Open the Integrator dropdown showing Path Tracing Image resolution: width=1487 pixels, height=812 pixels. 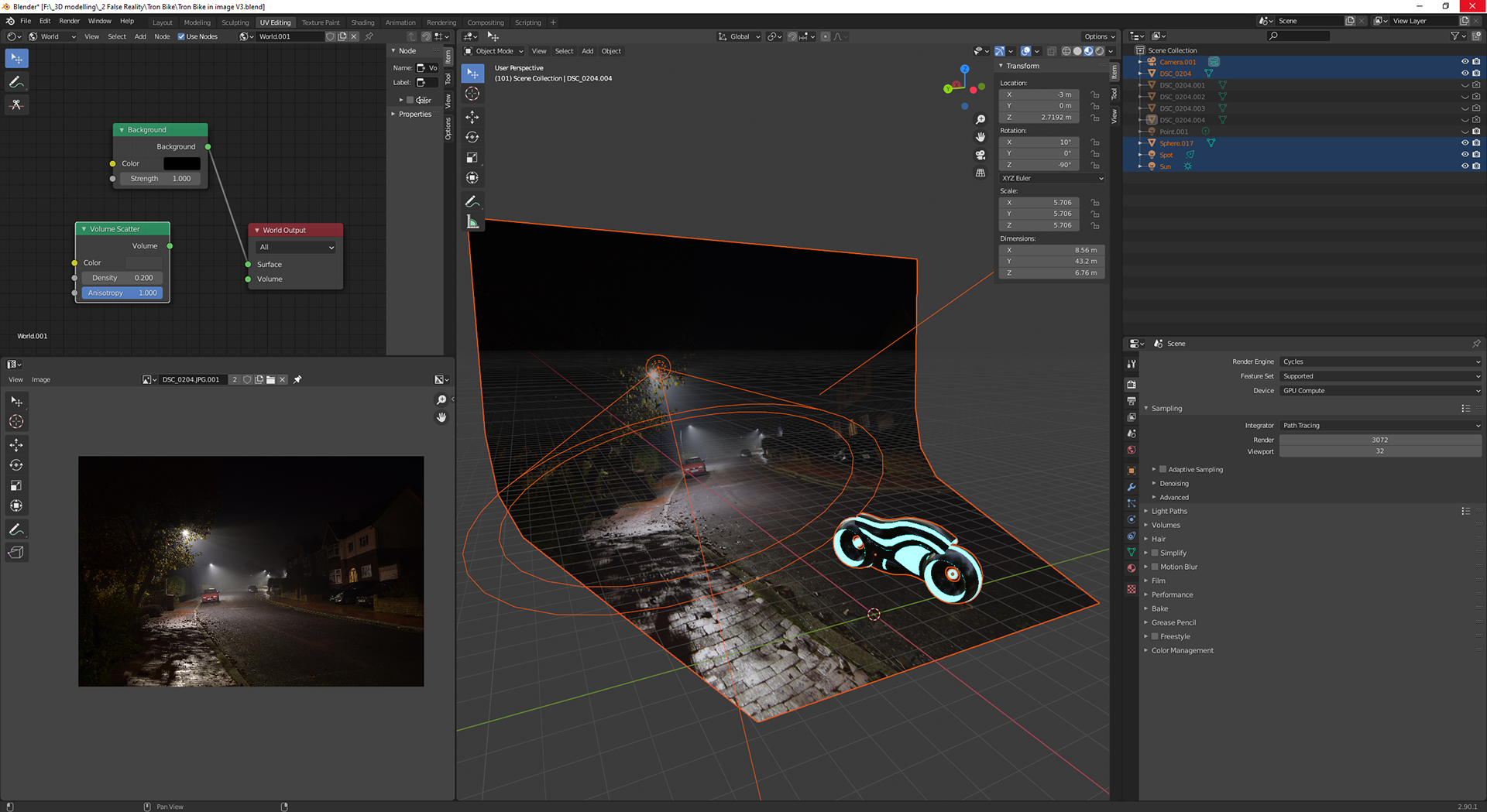[x=1380, y=426]
